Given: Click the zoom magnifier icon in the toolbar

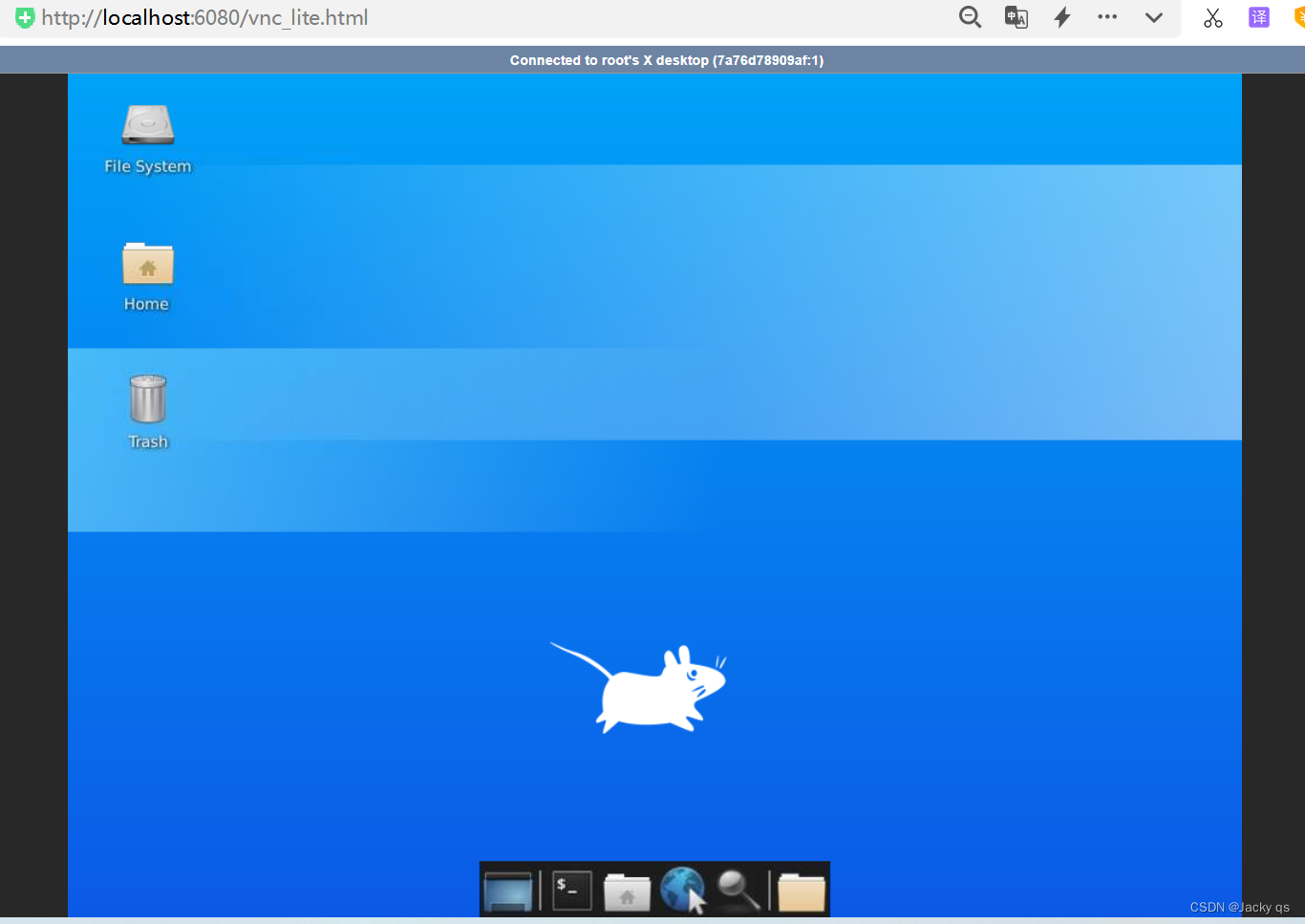Looking at the screenshot, I should [x=970, y=16].
